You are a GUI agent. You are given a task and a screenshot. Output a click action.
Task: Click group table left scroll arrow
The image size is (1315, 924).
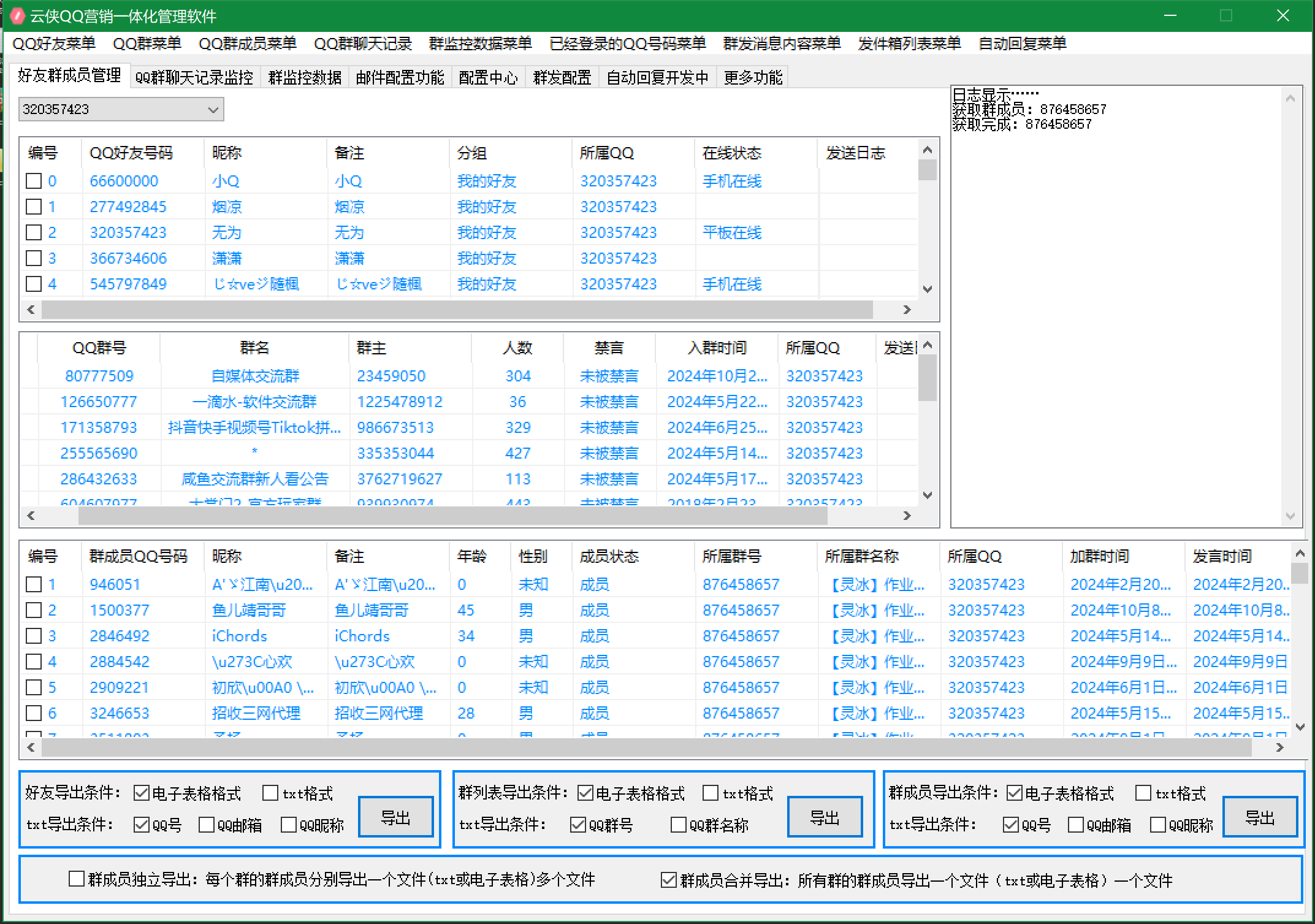[31, 516]
